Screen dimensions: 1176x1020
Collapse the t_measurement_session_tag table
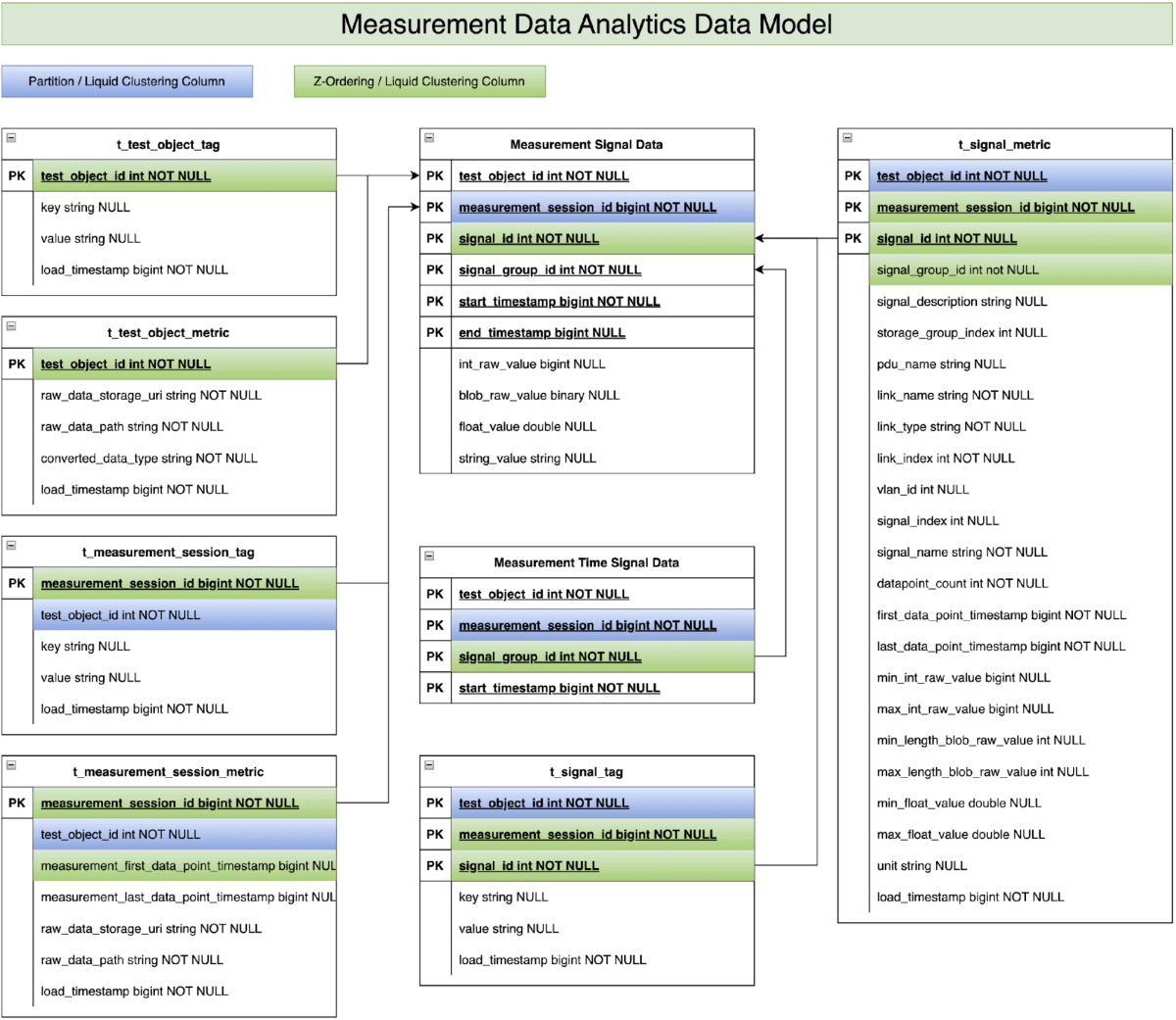pos(11,546)
